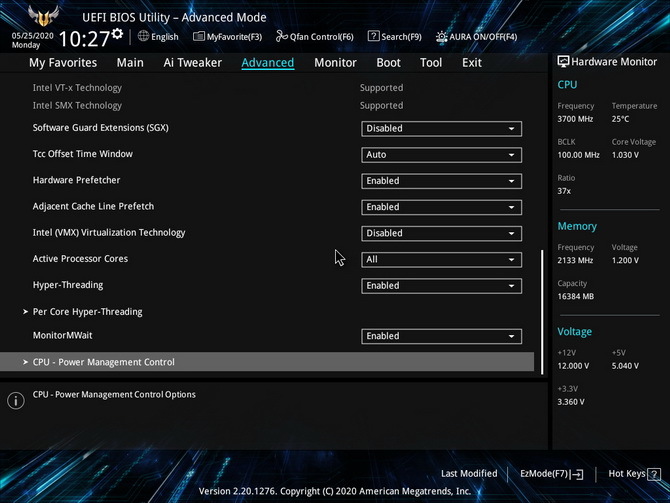Click the settings gear next to clock
The width and height of the screenshot is (670, 503).
117,34
